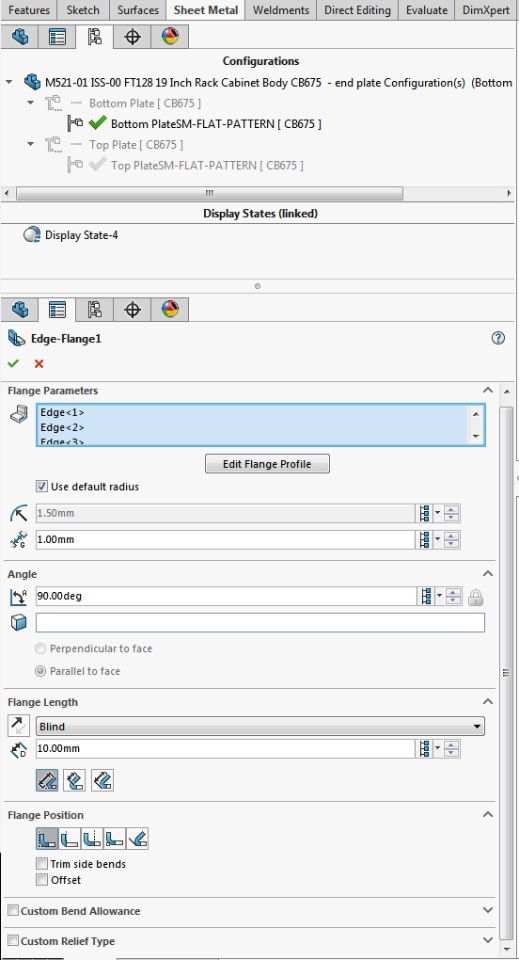Click the angle lock icon

click(476, 598)
